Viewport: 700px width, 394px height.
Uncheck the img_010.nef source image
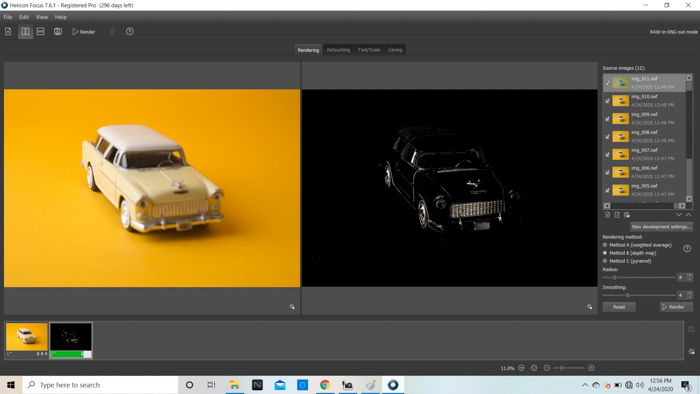pyautogui.click(x=608, y=101)
